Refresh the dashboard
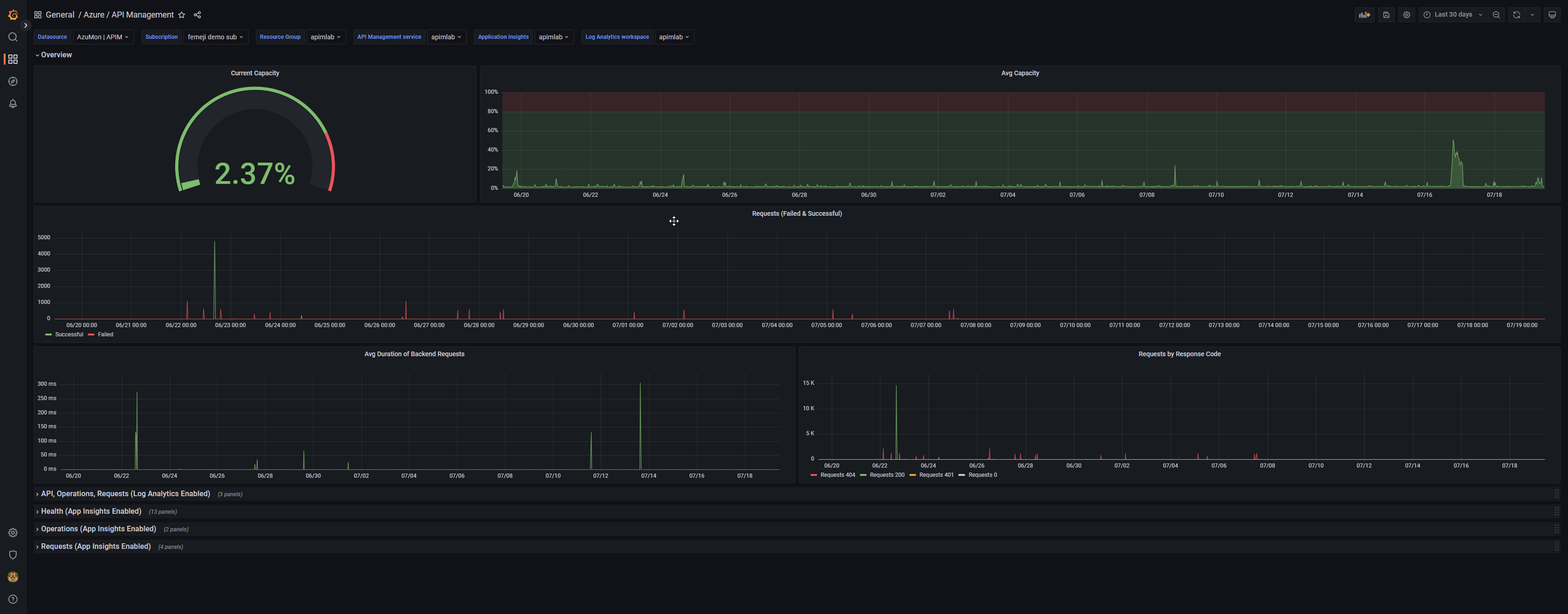1568x614 pixels. pyautogui.click(x=1516, y=15)
